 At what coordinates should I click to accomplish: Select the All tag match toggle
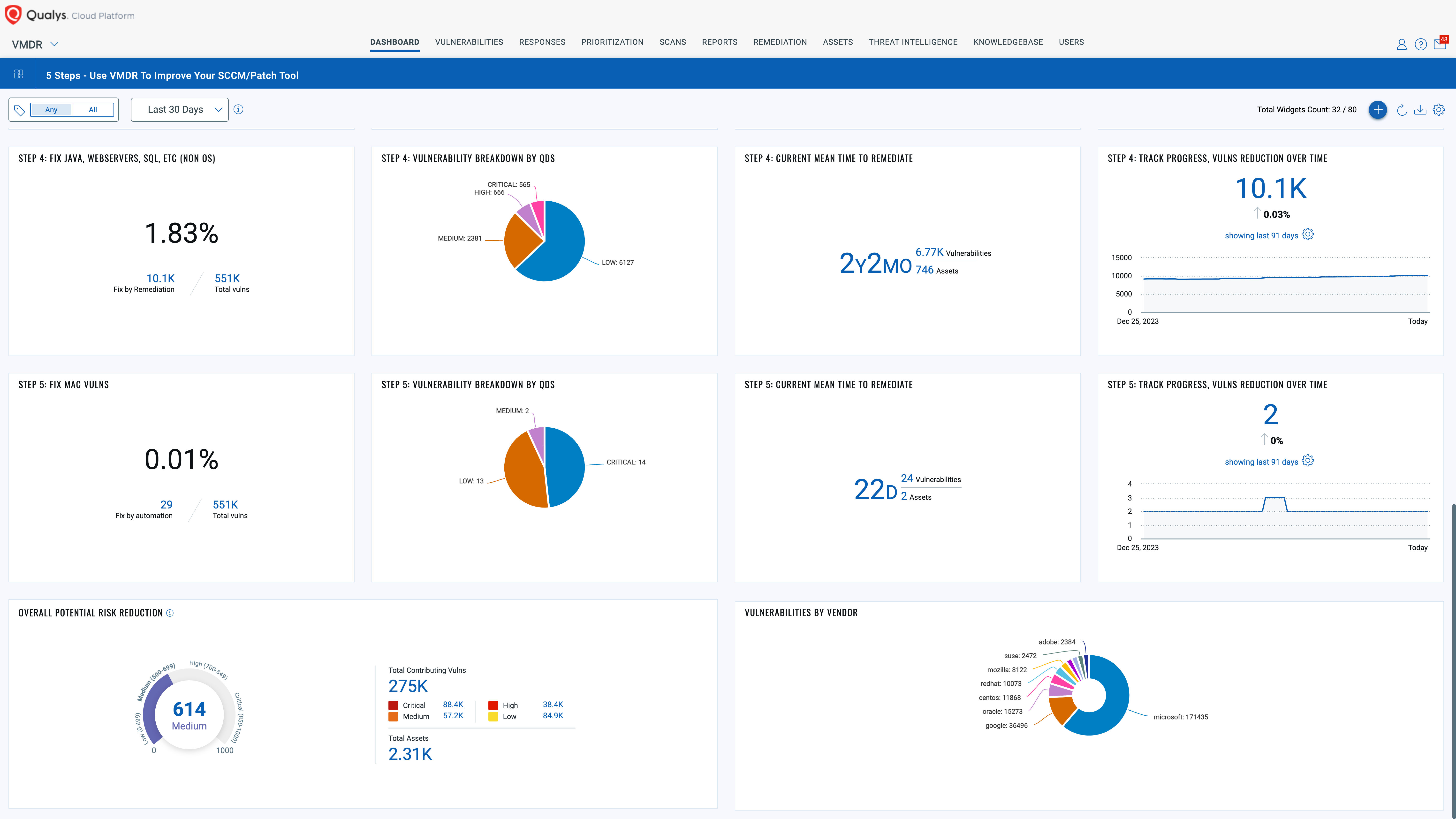pos(93,110)
